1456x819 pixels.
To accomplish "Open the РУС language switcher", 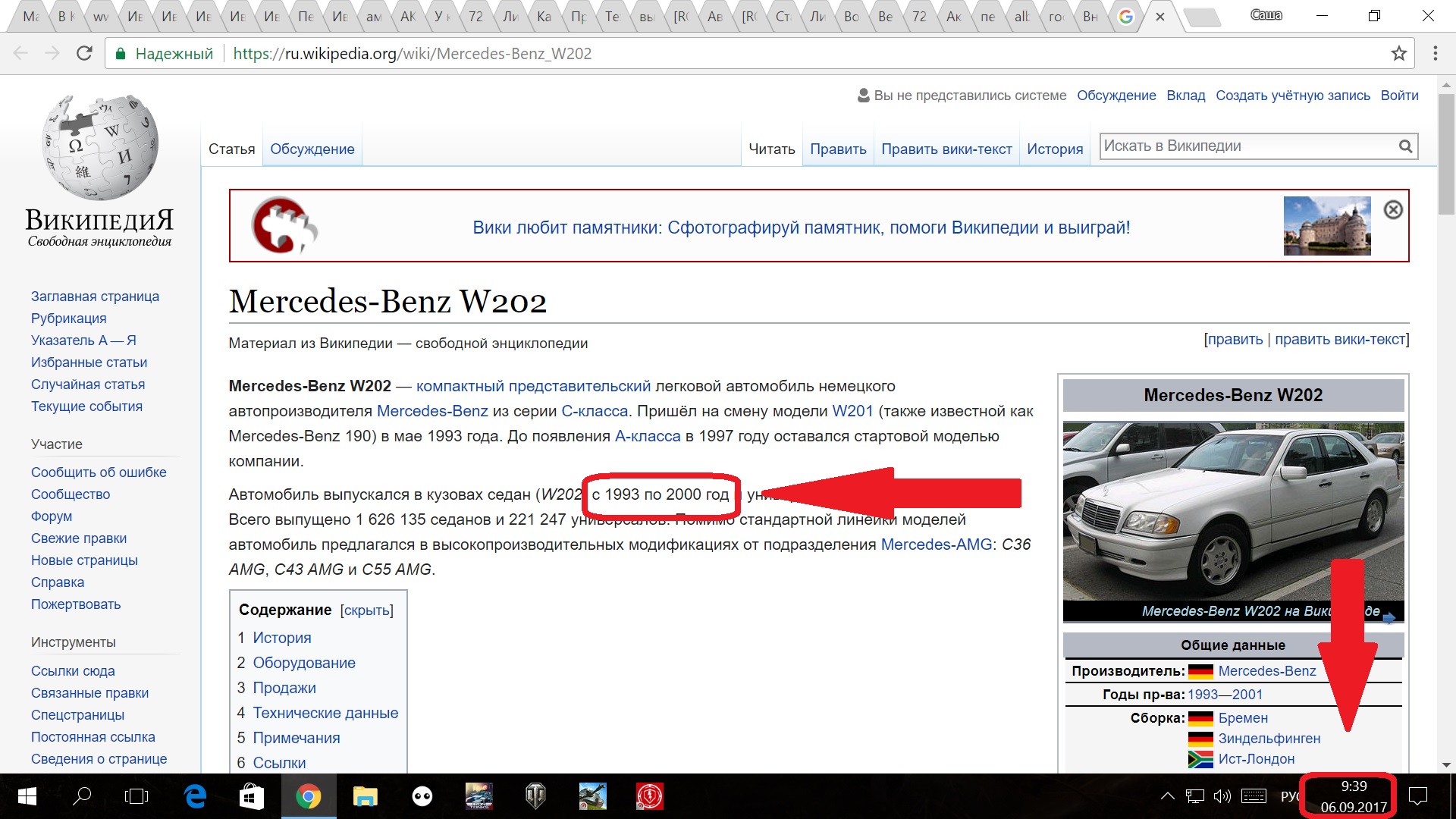I will point(1289,796).
